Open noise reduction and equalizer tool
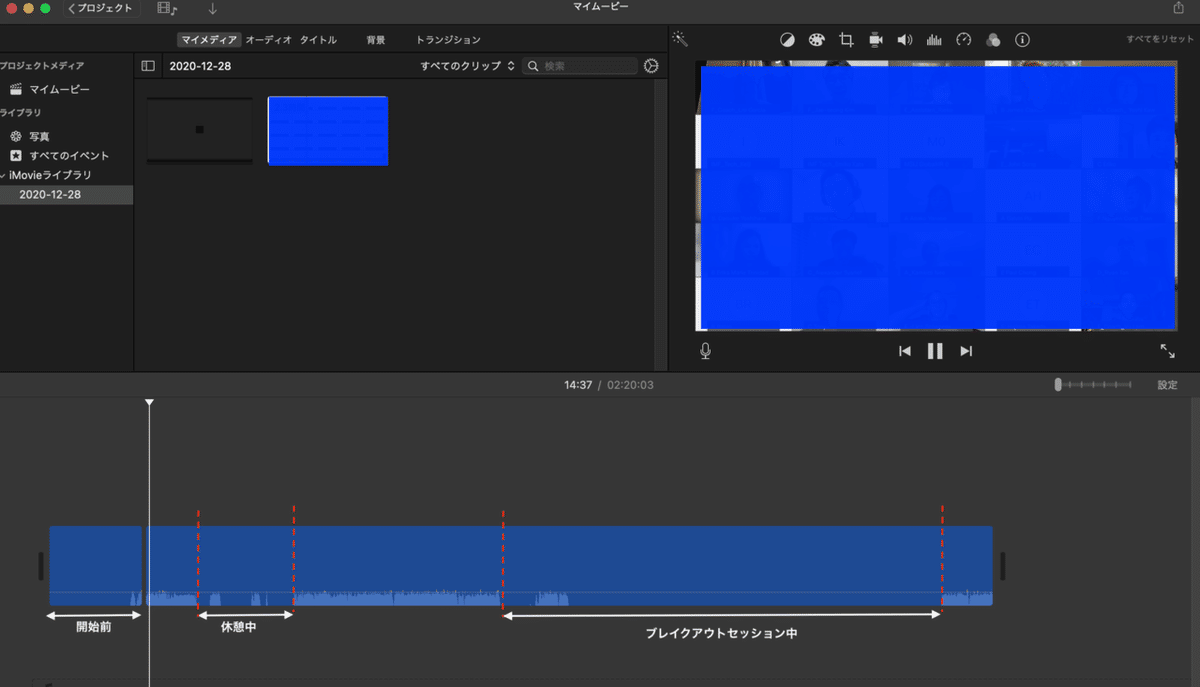Screen dimensions: 1200x687 pyautogui.click(x=935, y=40)
